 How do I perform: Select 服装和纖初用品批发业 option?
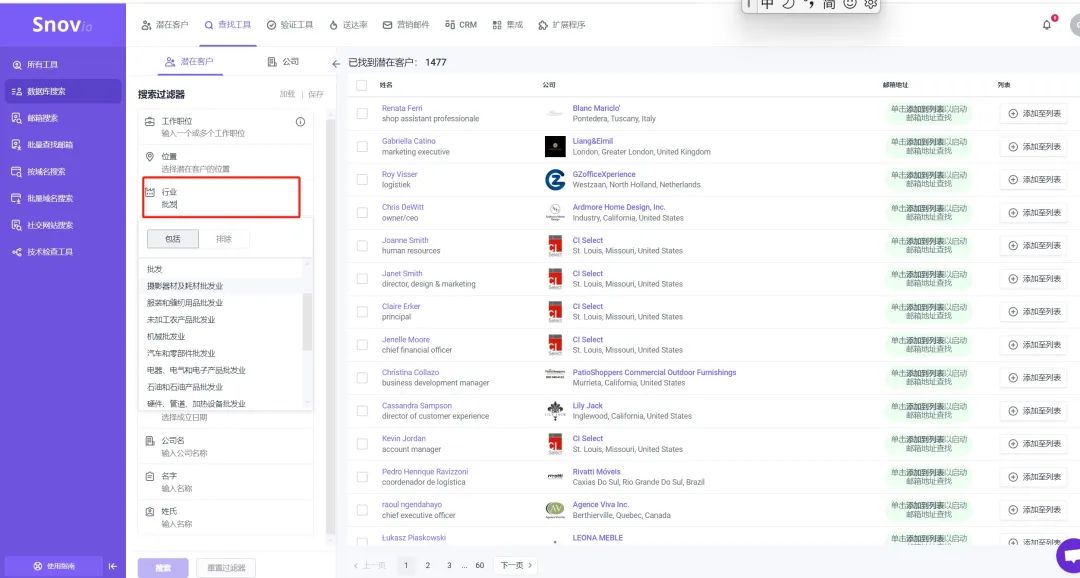(185, 303)
